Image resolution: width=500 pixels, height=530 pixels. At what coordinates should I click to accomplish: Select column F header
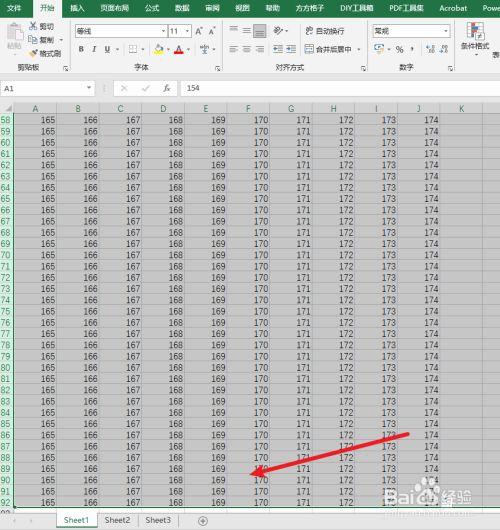248,109
